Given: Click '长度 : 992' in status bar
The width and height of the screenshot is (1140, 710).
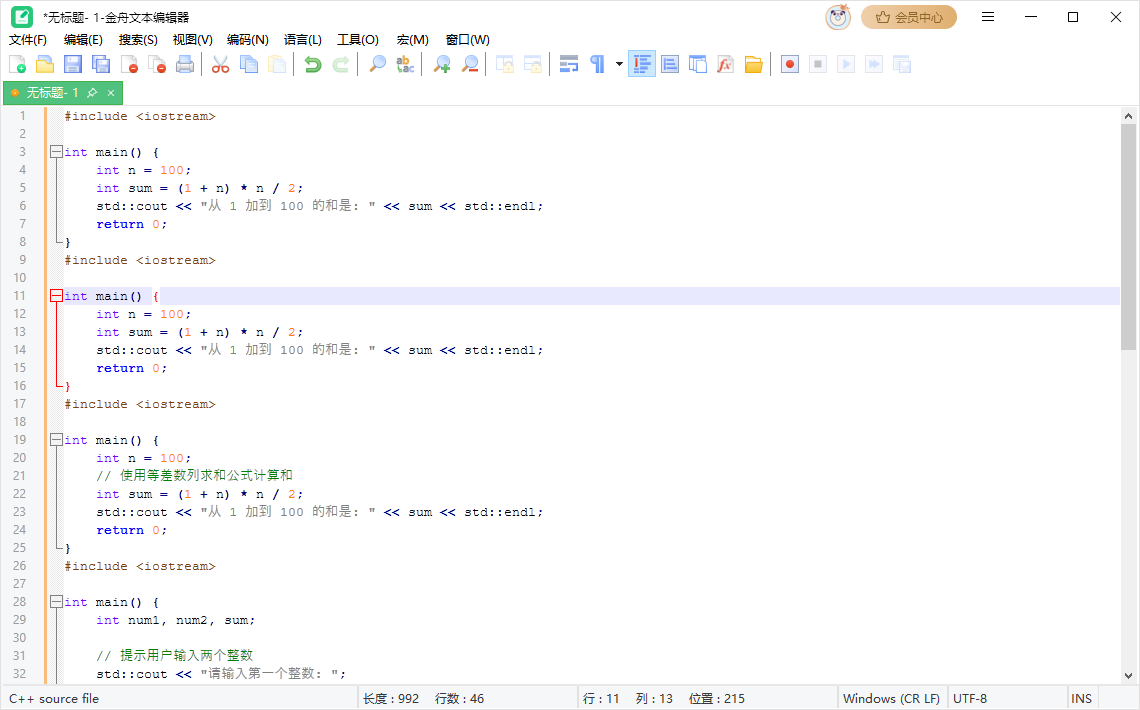Looking at the screenshot, I should coord(391,698).
